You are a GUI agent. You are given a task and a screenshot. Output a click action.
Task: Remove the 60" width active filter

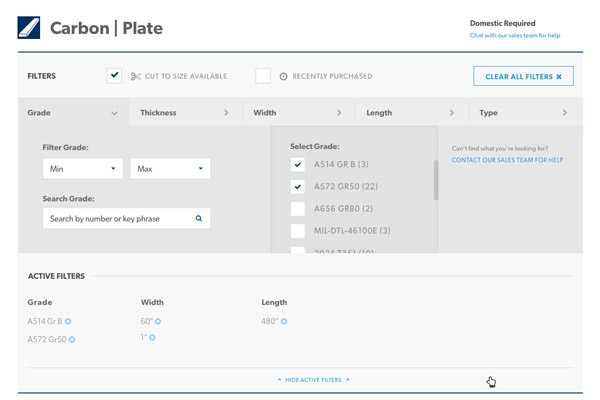(158, 321)
